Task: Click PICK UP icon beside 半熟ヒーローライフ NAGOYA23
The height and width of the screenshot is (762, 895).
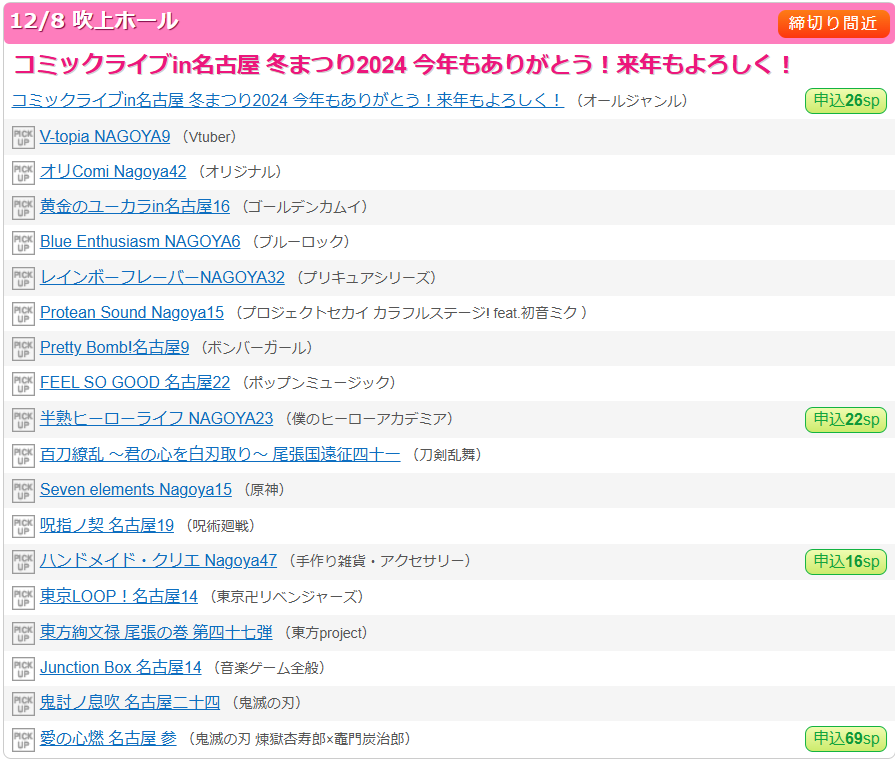Action: [23, 420]
